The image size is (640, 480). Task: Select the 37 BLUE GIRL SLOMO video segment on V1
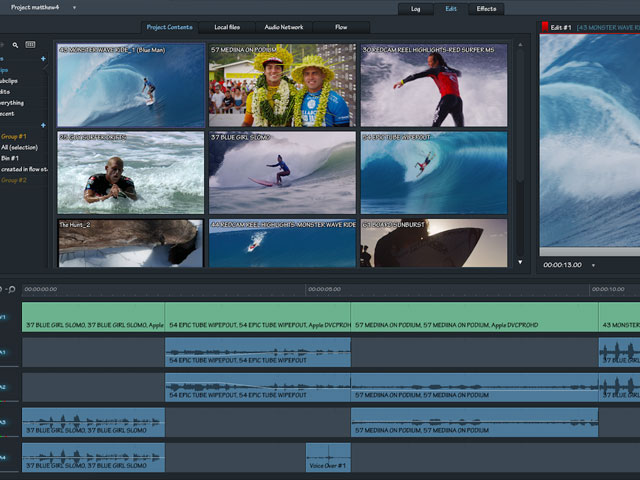[x=93, y=317]
